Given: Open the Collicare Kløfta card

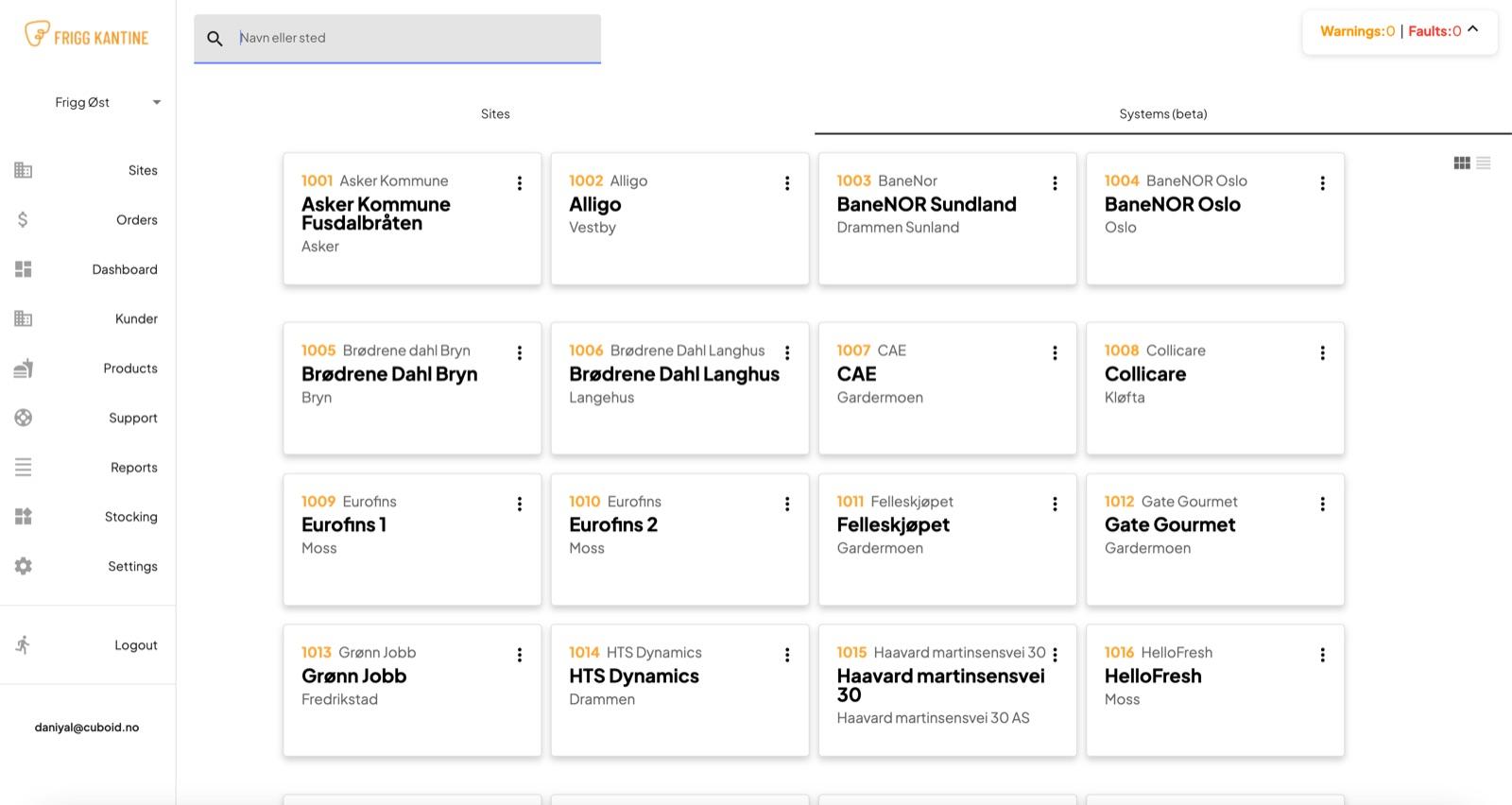Looking at the screenshot, I should 1215,388.
